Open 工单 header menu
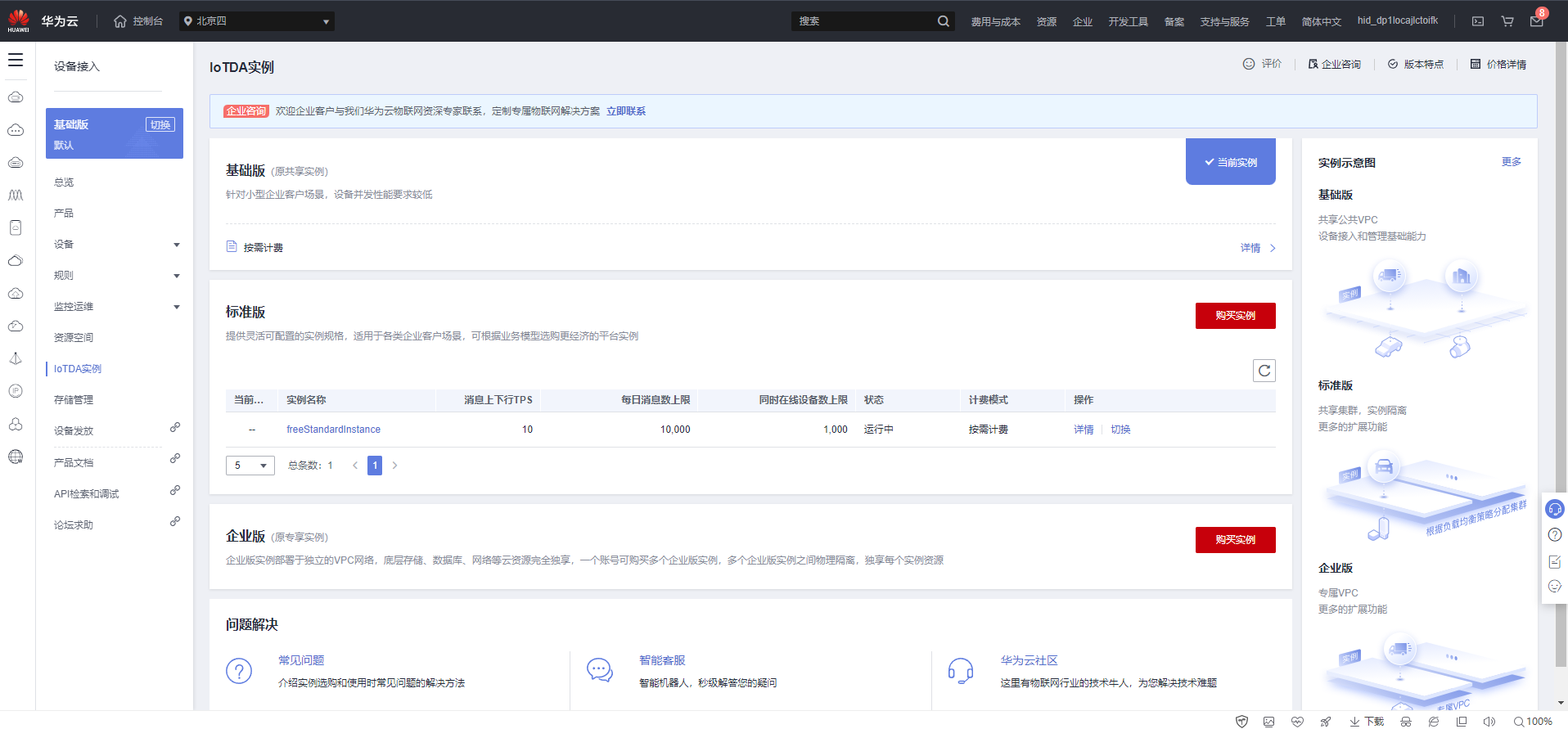Image resolution: width=1568 pixels, height=729 pixels. click(x=1276, y=22)
